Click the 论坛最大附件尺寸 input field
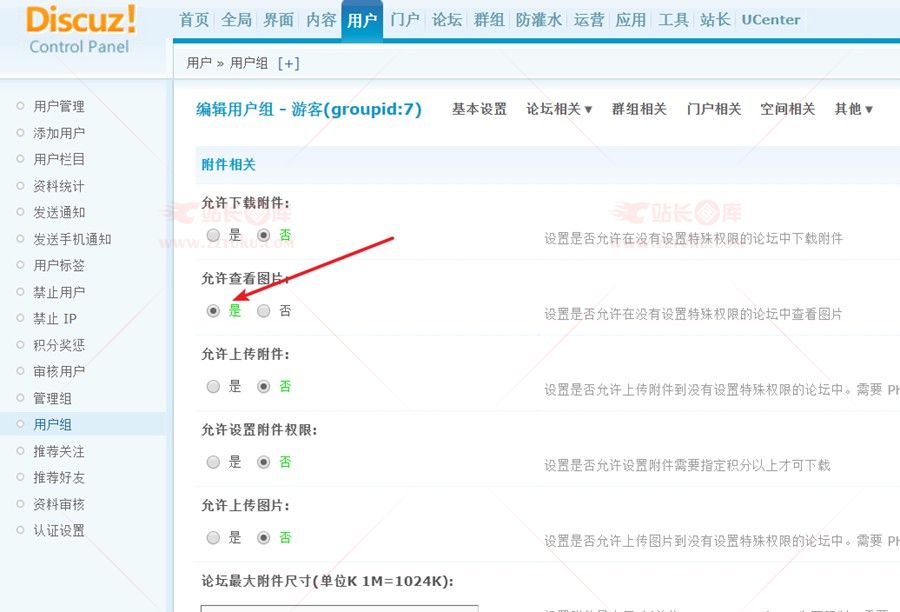This screenshot has height=612, width=900. [x=339, y=607]
